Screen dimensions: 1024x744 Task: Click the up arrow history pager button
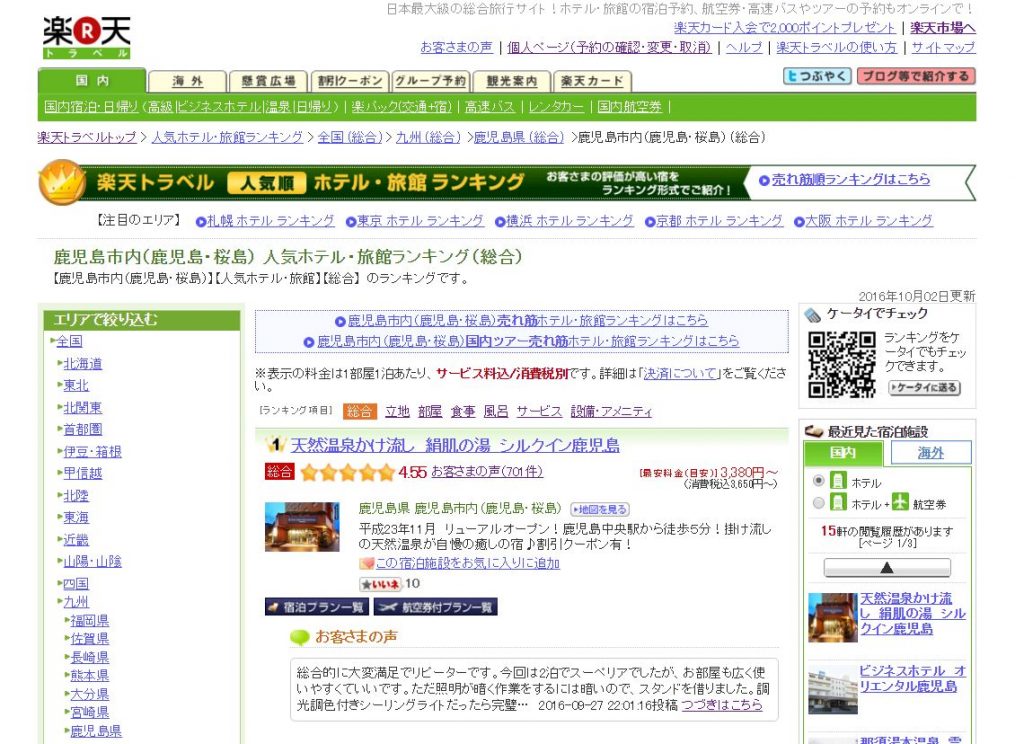click(887, 568)
